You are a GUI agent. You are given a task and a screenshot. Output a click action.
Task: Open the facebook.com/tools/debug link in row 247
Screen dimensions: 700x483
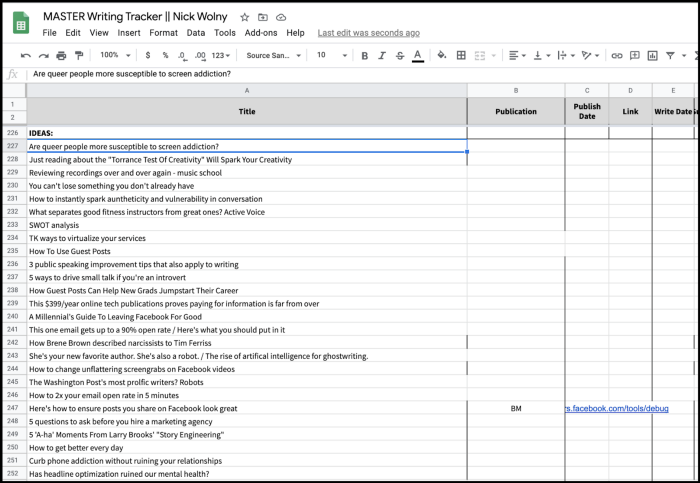click(x=616, y=409)
